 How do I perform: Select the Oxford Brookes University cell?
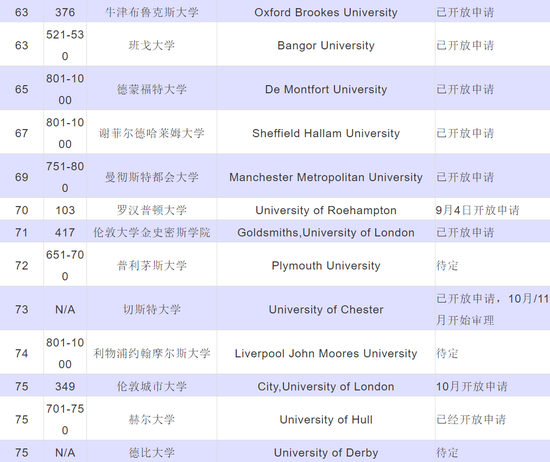(326, 12)
